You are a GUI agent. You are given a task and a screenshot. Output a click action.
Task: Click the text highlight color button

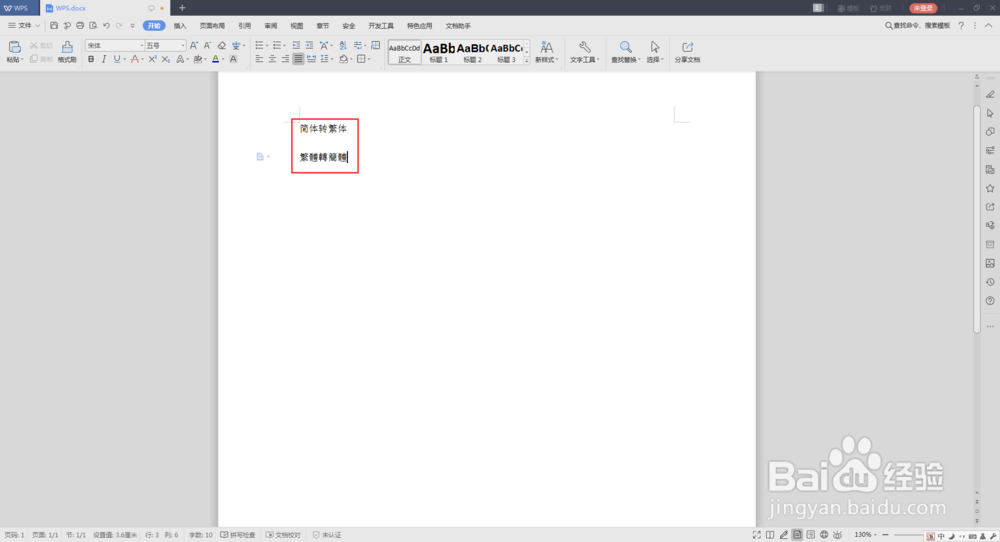pos(198,59)
